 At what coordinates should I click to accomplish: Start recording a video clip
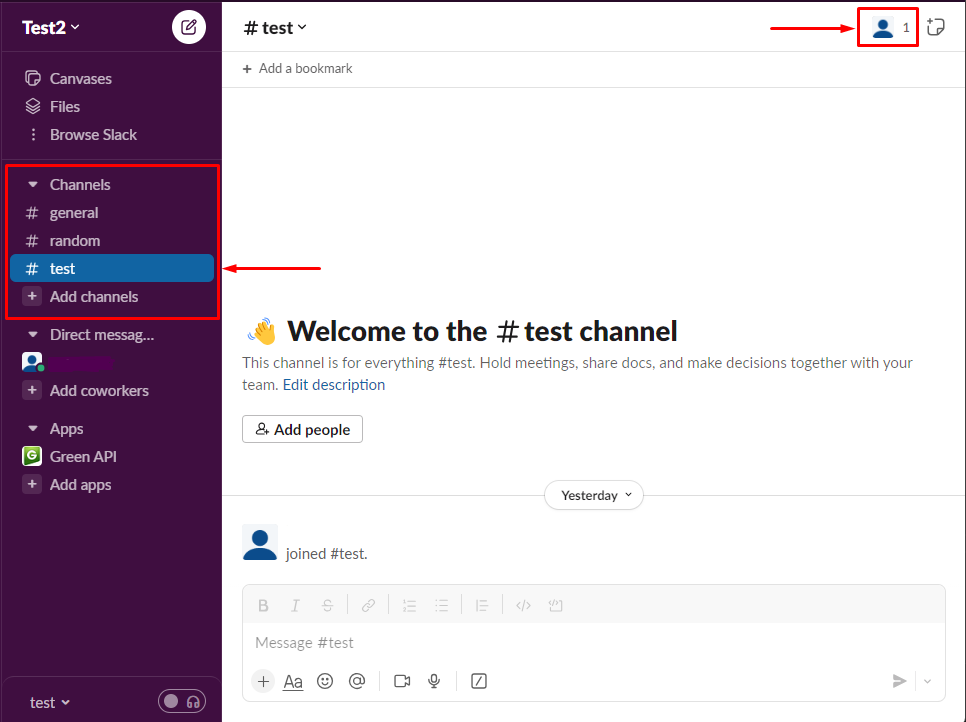click(402, 681)
